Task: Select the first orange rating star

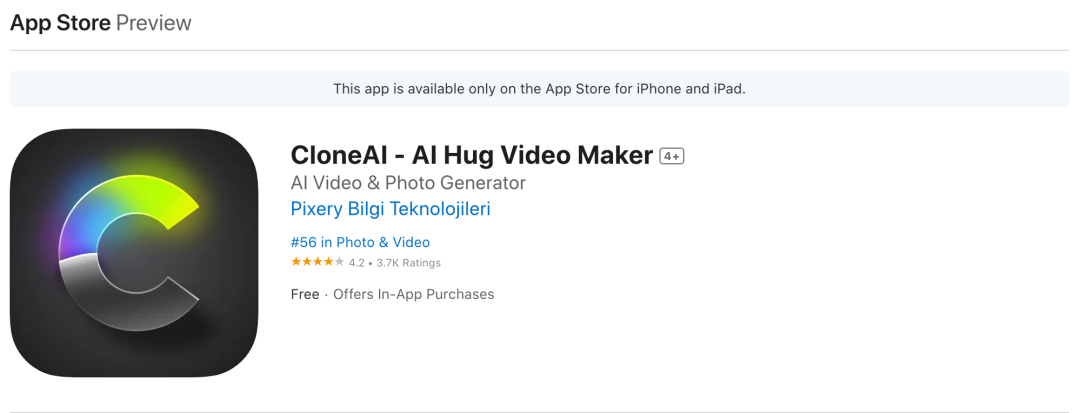Action: click(x=296, y=262)
